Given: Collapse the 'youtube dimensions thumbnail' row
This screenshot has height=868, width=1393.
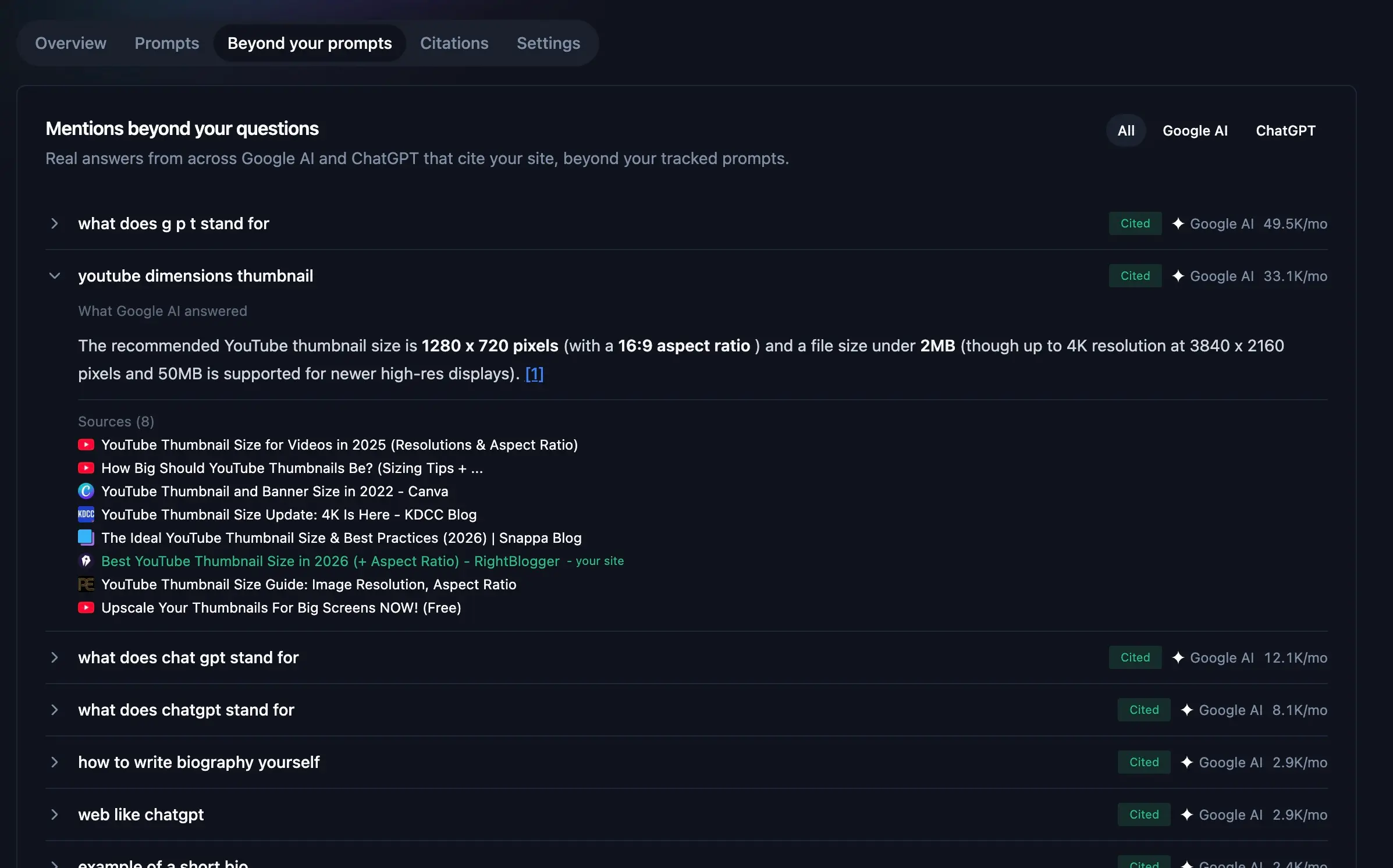Looking at the screenshot, I should coord(54,276).
